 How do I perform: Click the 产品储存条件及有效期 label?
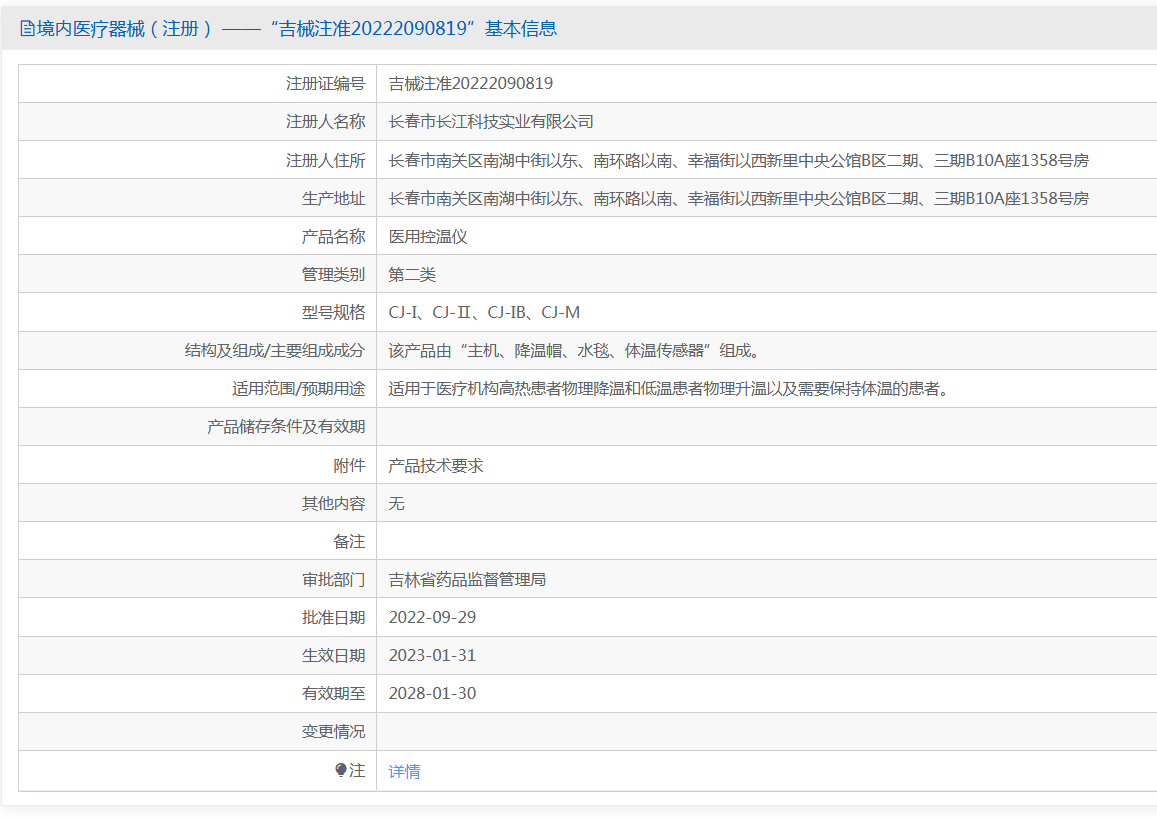click(286, 427)
